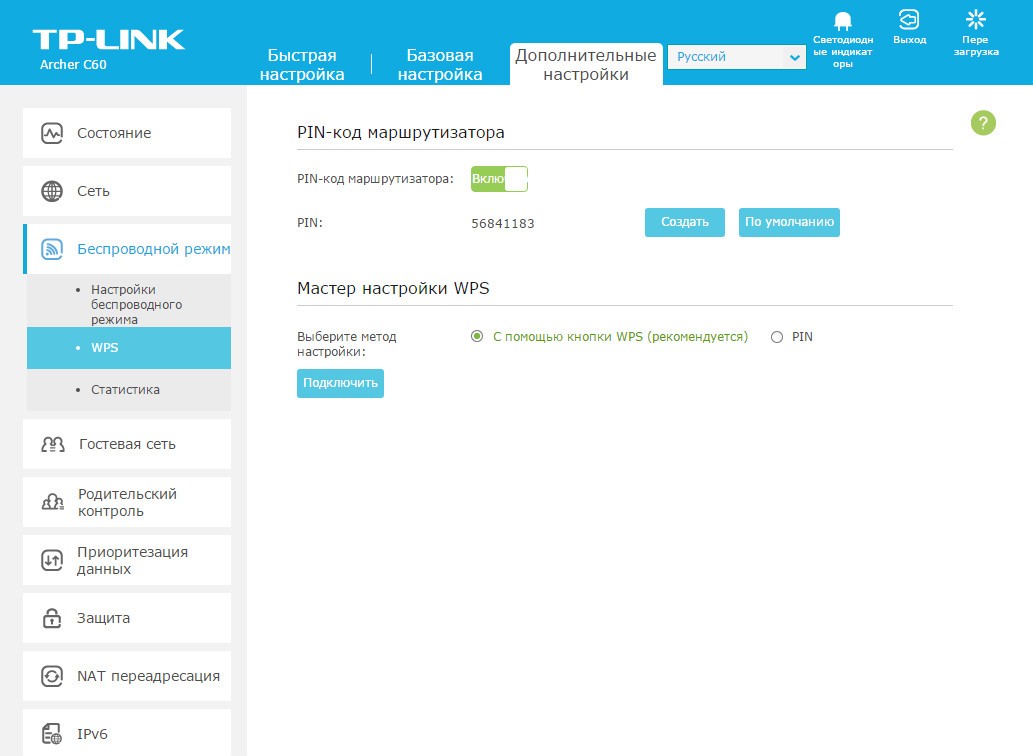Click the Приоритезация данных icon
Image resolution: width=1033 pixels, height=756 pixels.
click(x=52, y=560)
